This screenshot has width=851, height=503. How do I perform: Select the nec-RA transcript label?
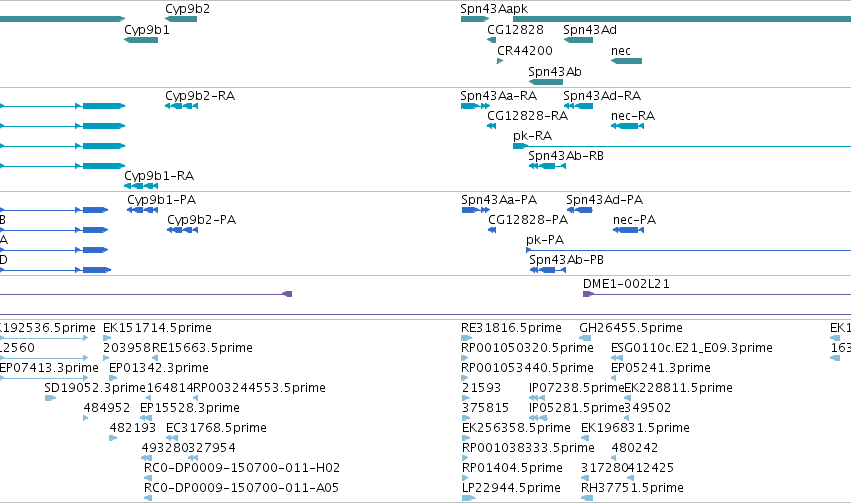point(633,116)
